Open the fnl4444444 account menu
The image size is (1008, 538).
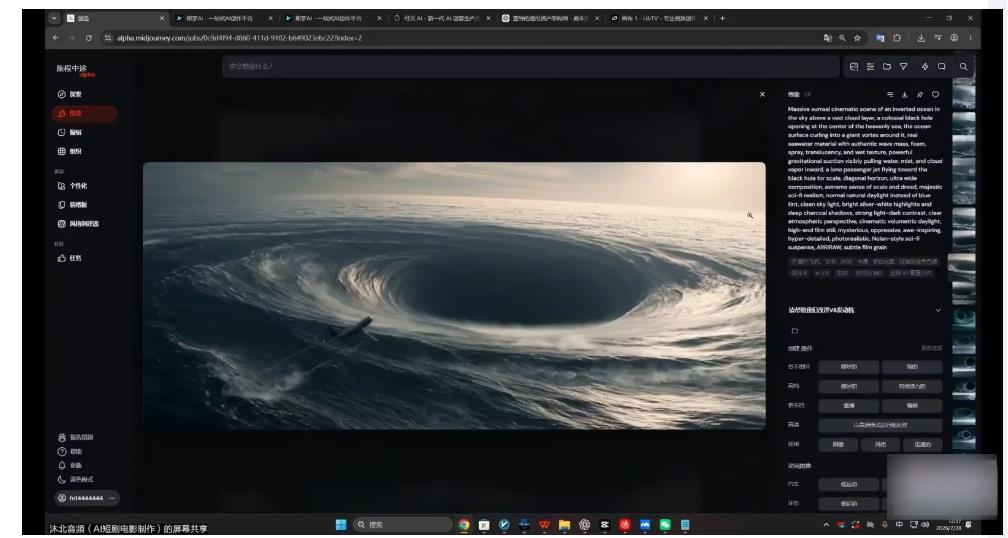click(x=86, y=498)
